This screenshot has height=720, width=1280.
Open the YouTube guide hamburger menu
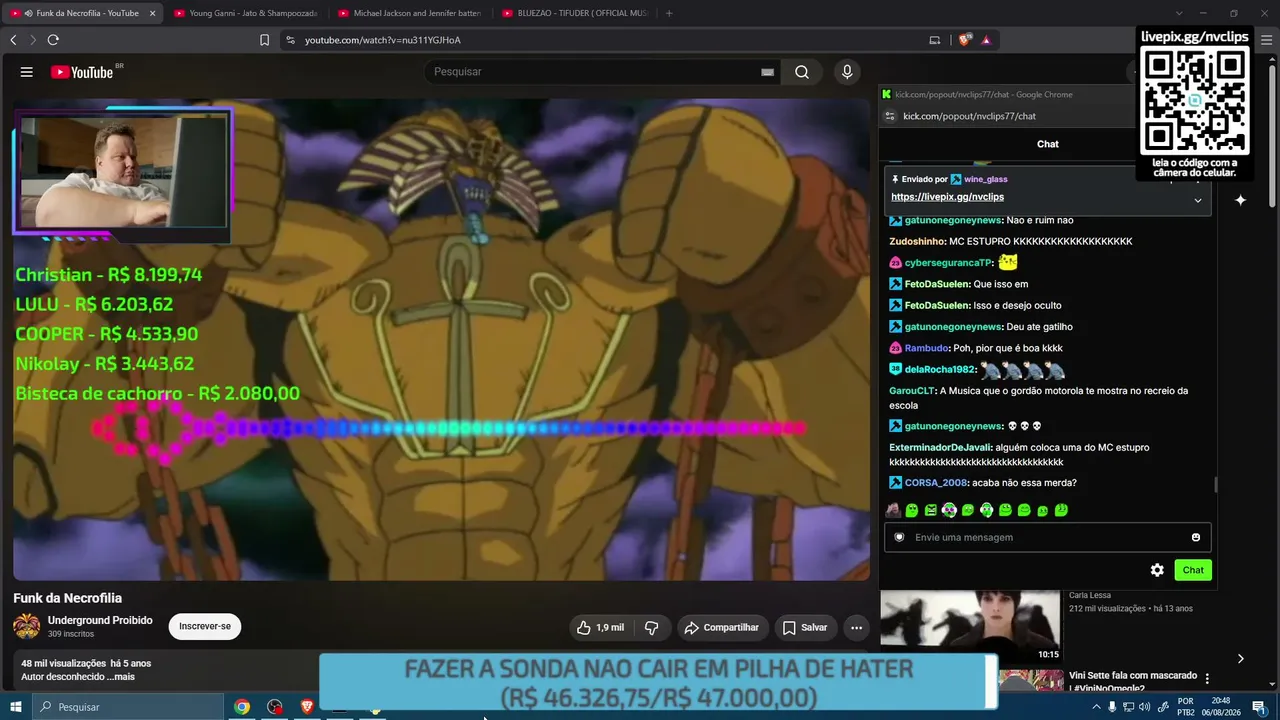point(27,72)
